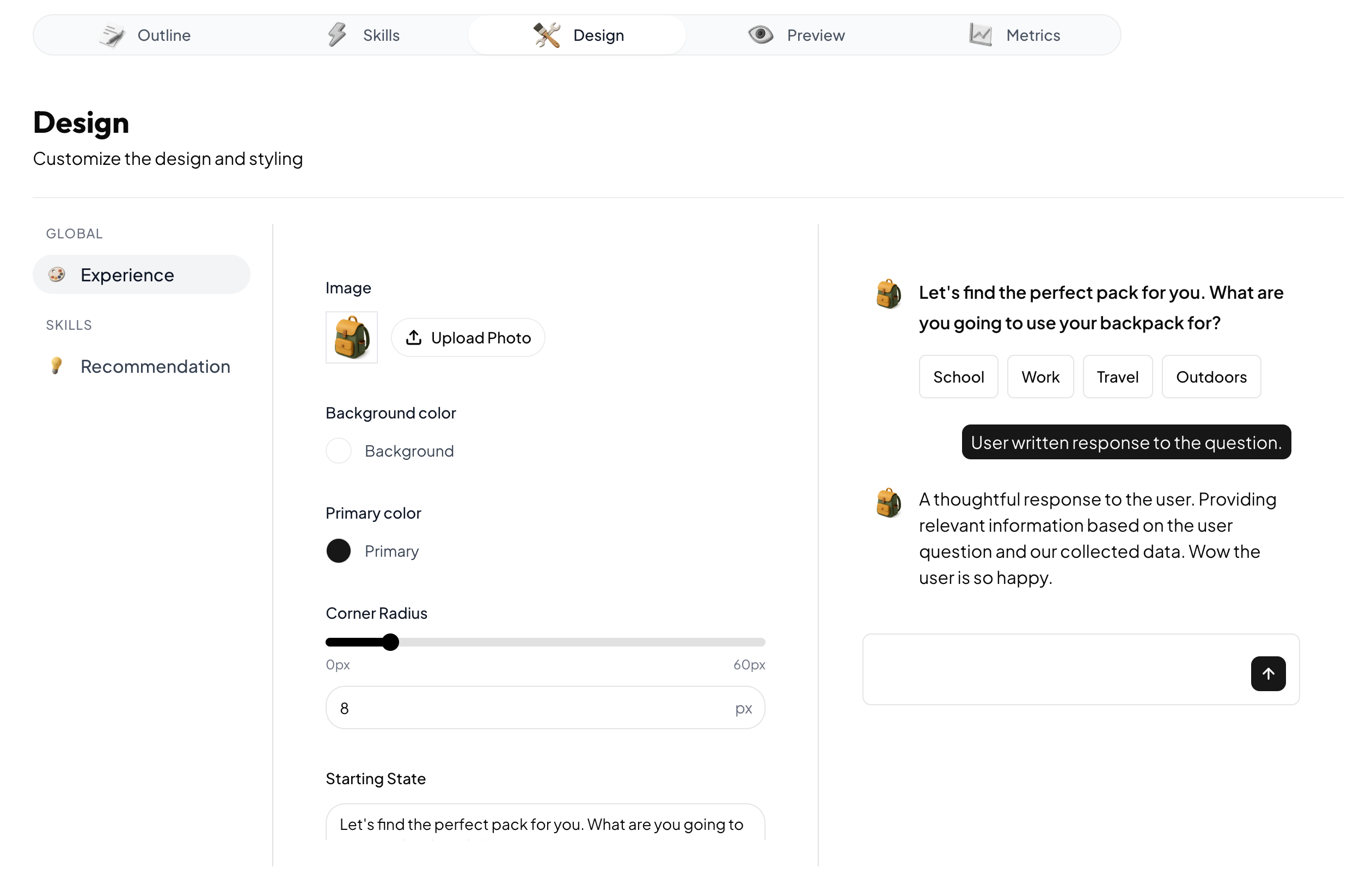
Task: Click the hammer and wrench Design icon
Action: [x=547, y=35]
